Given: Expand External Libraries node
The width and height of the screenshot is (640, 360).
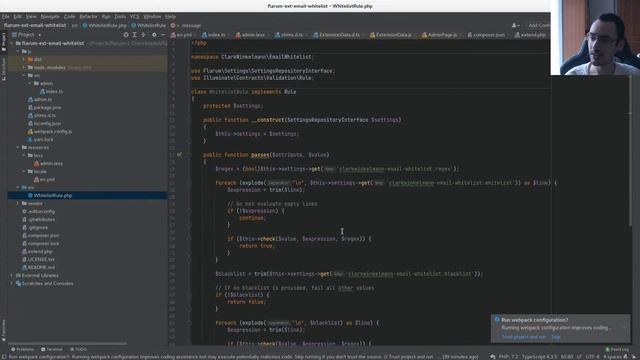Looking at the screenshot, I should click(12, 276).
